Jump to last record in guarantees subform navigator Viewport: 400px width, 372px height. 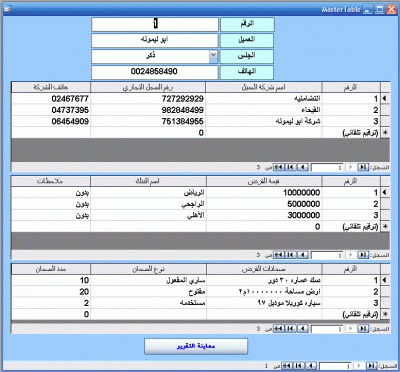coord(291,329)
